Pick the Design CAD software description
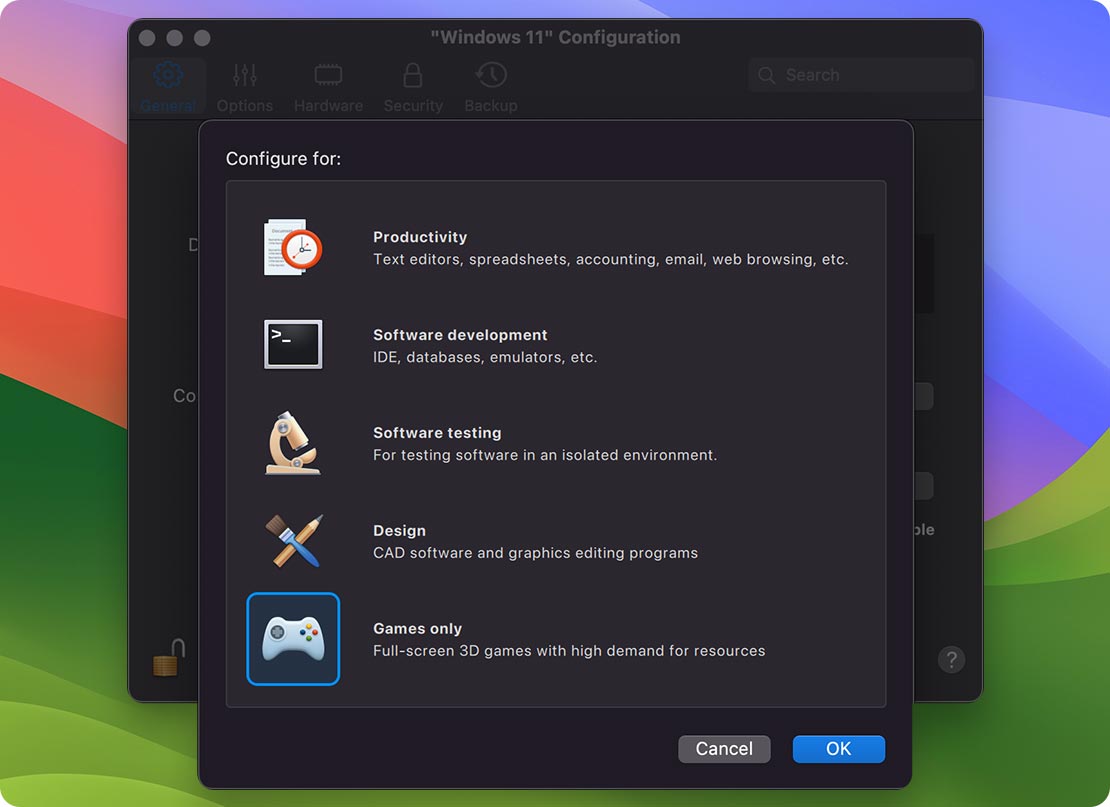 coord(535,553)
